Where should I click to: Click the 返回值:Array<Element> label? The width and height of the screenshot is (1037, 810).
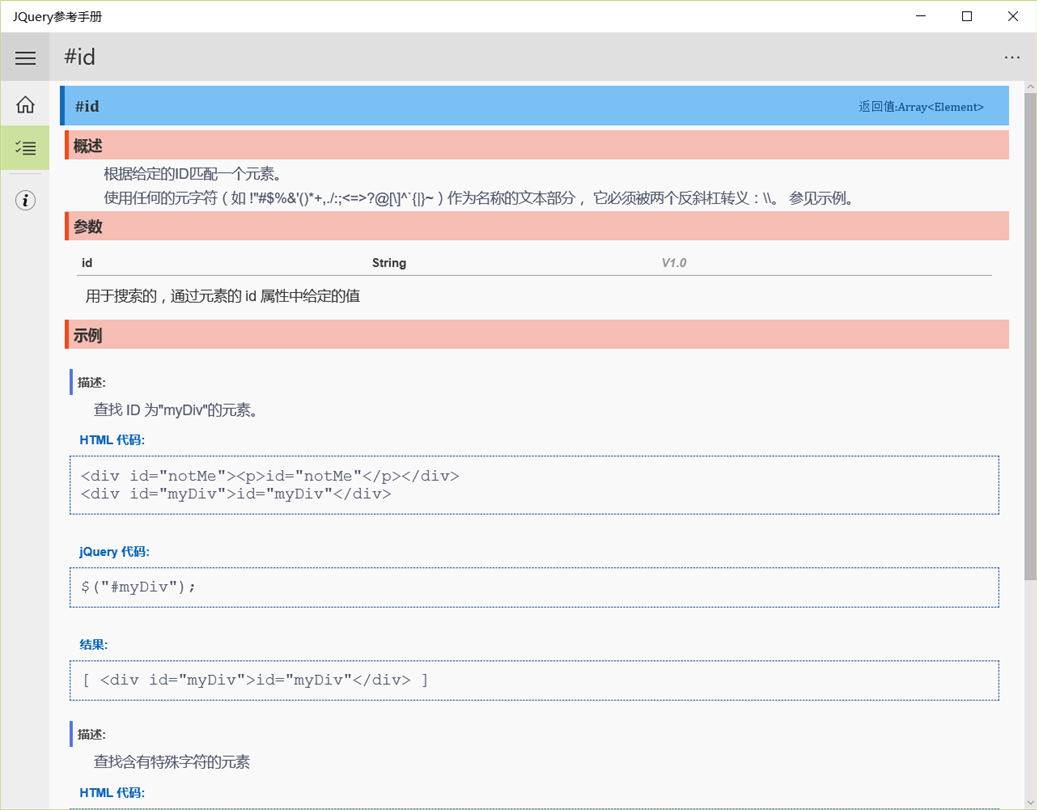pyautogui.click(x=921, y=106)
